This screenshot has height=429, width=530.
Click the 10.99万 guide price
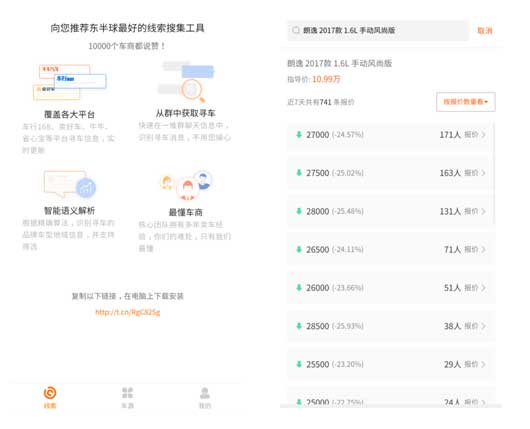click(326, 79)
